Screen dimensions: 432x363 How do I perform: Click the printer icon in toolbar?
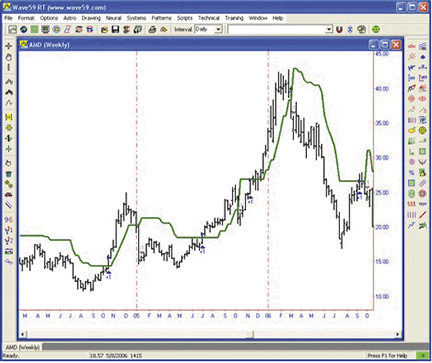click(x=152, y=30)
